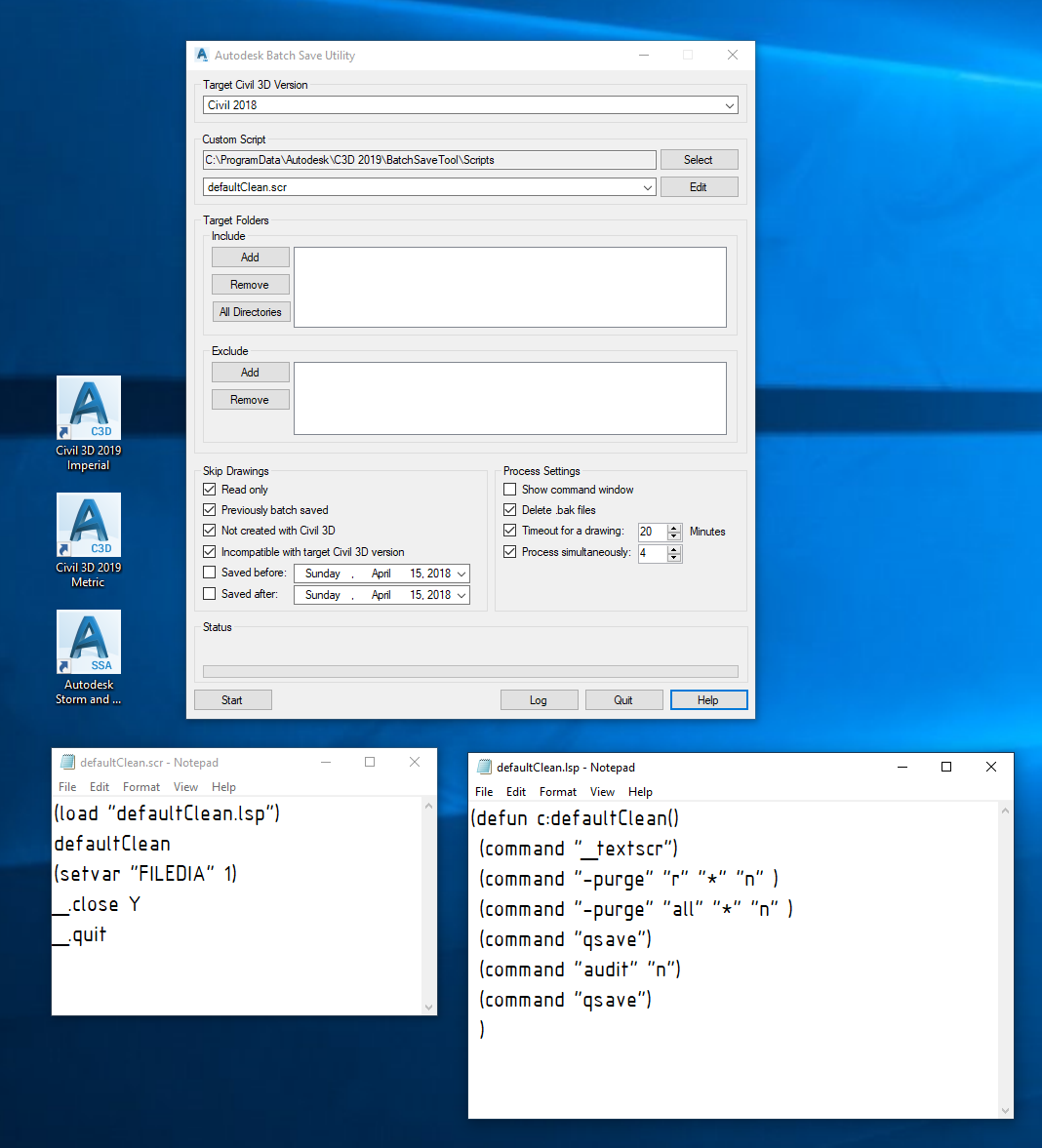Open the Saved before date picker dropdown

(460, 573)
